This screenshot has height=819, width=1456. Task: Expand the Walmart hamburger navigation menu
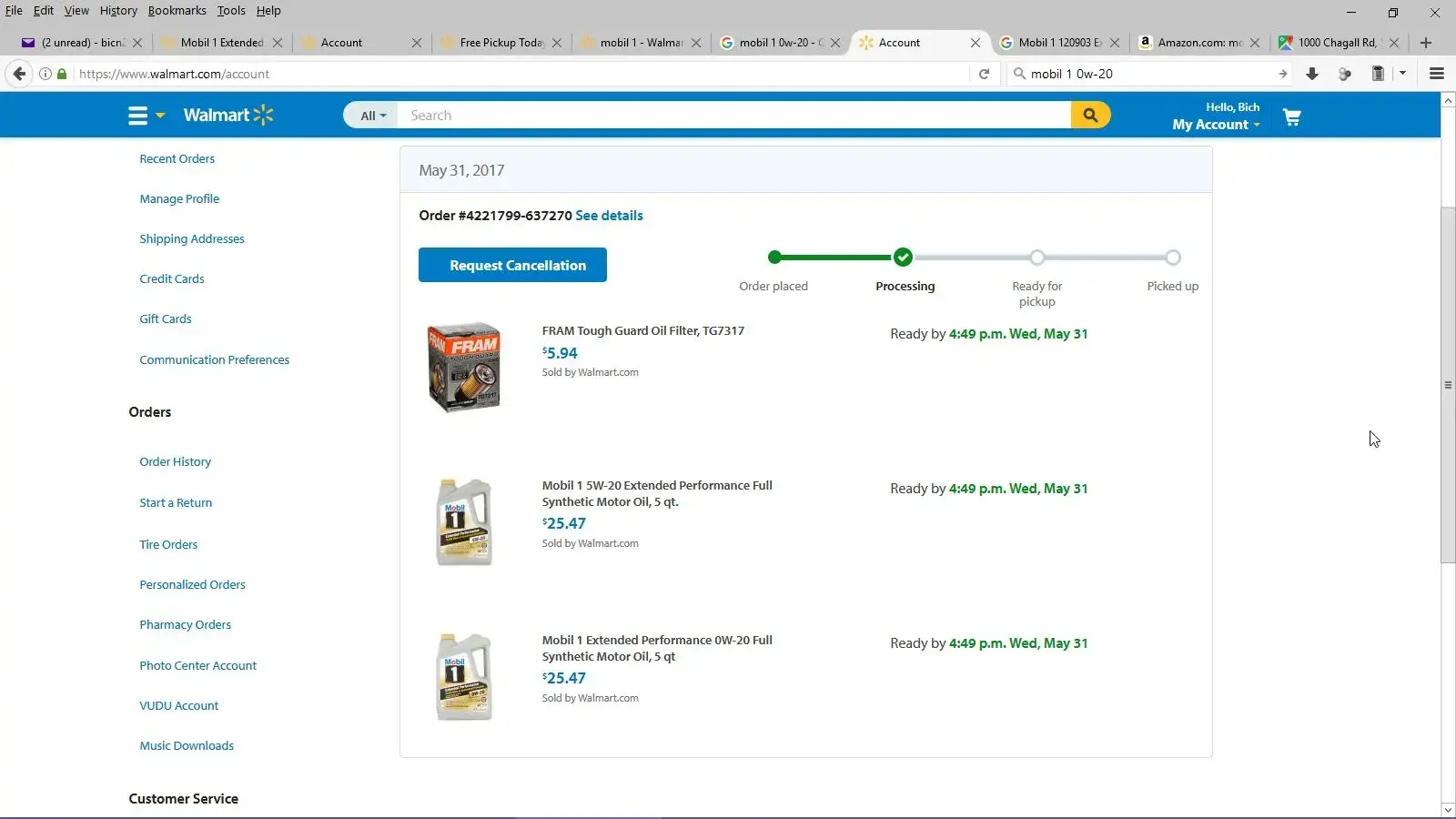pos(146,116)
